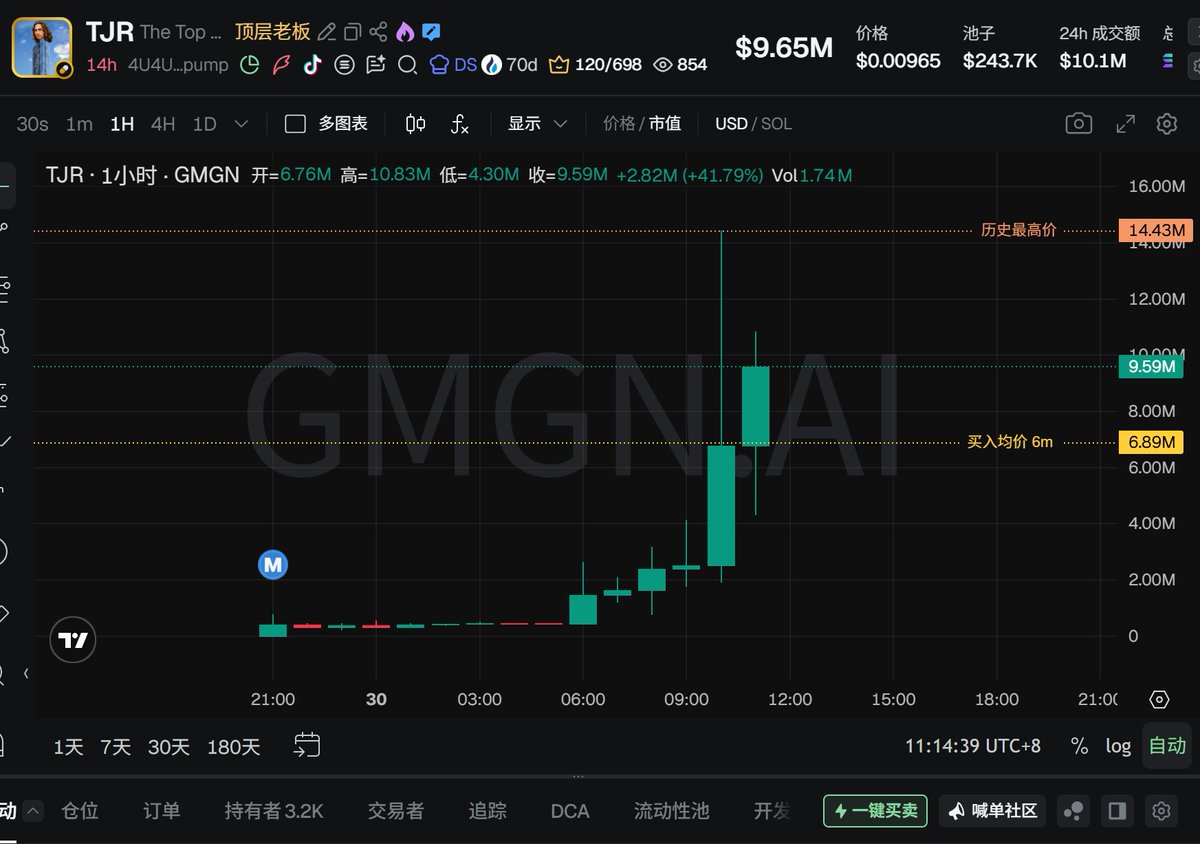Click the bubbles icon beside 喊单社区
The width and height of the screenshot is (1200, 844).
click(1074, 811)
